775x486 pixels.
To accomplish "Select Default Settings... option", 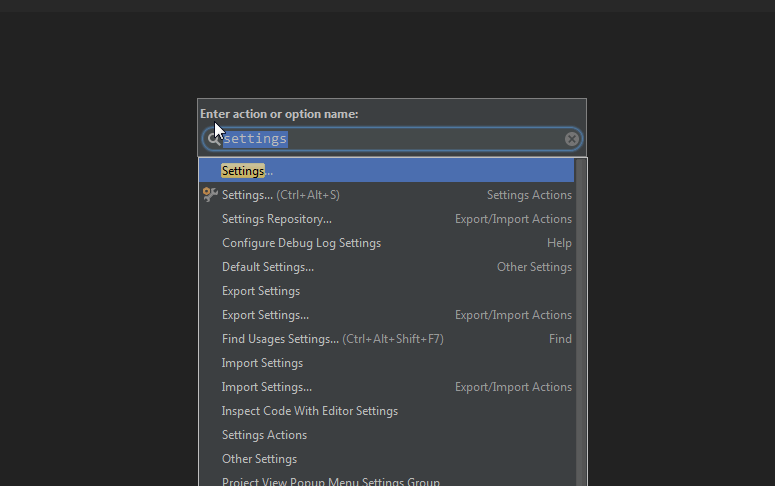I will [387, 267].
